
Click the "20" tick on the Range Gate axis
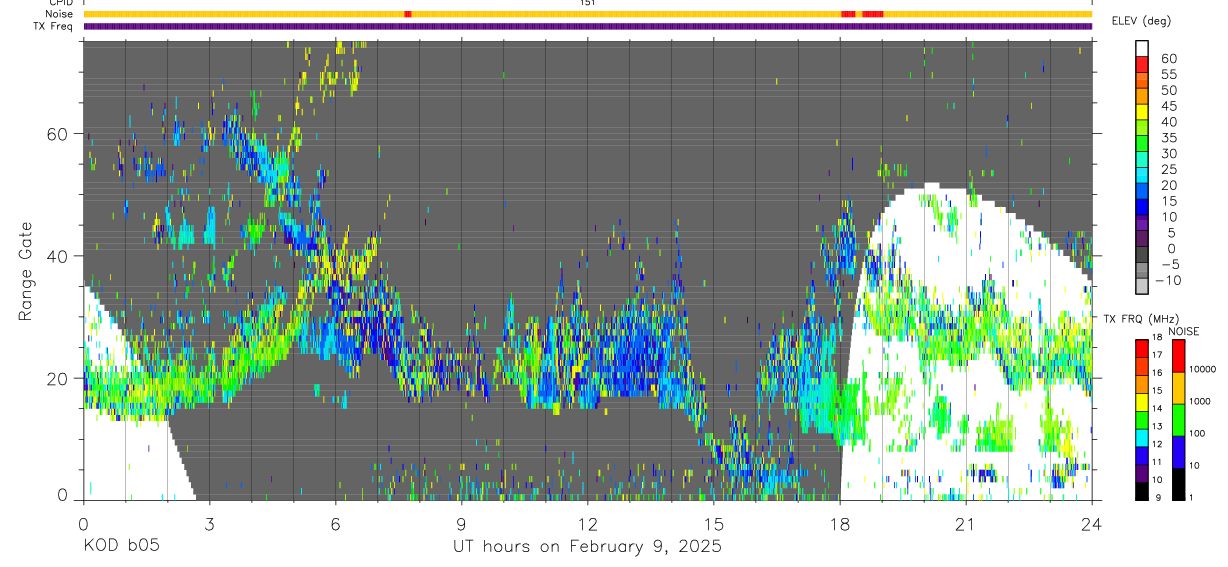point(56,378)
